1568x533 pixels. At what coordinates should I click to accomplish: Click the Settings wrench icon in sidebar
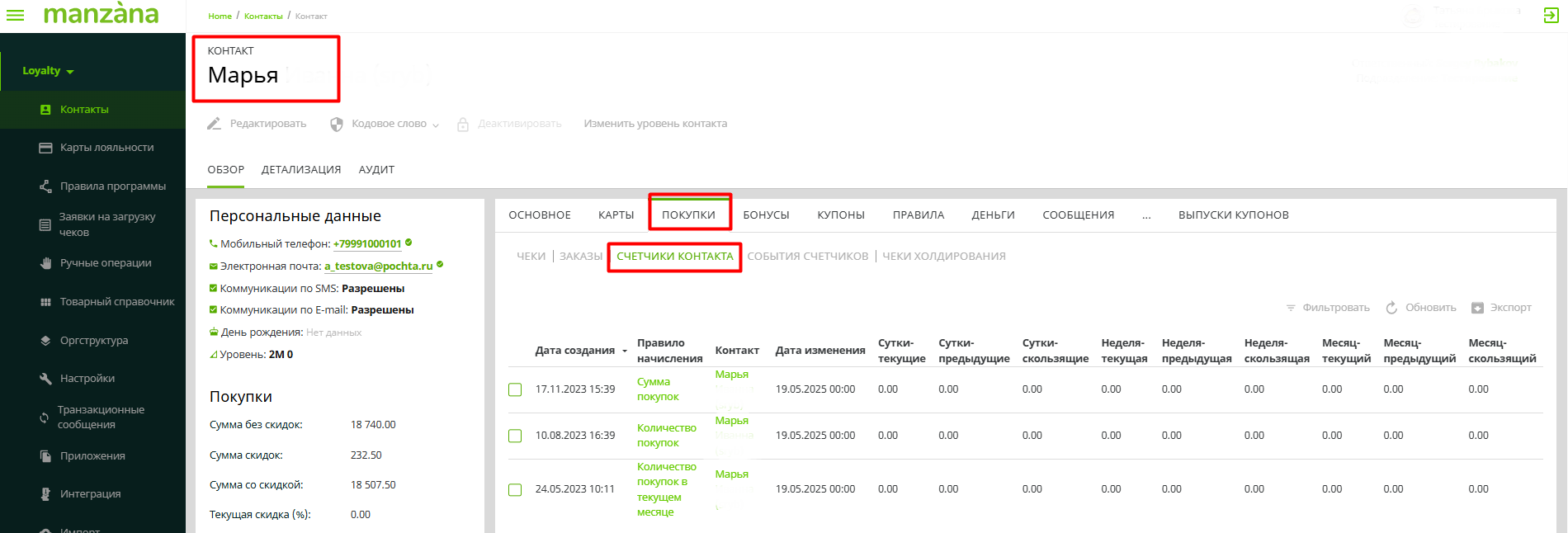pos(45,379)
